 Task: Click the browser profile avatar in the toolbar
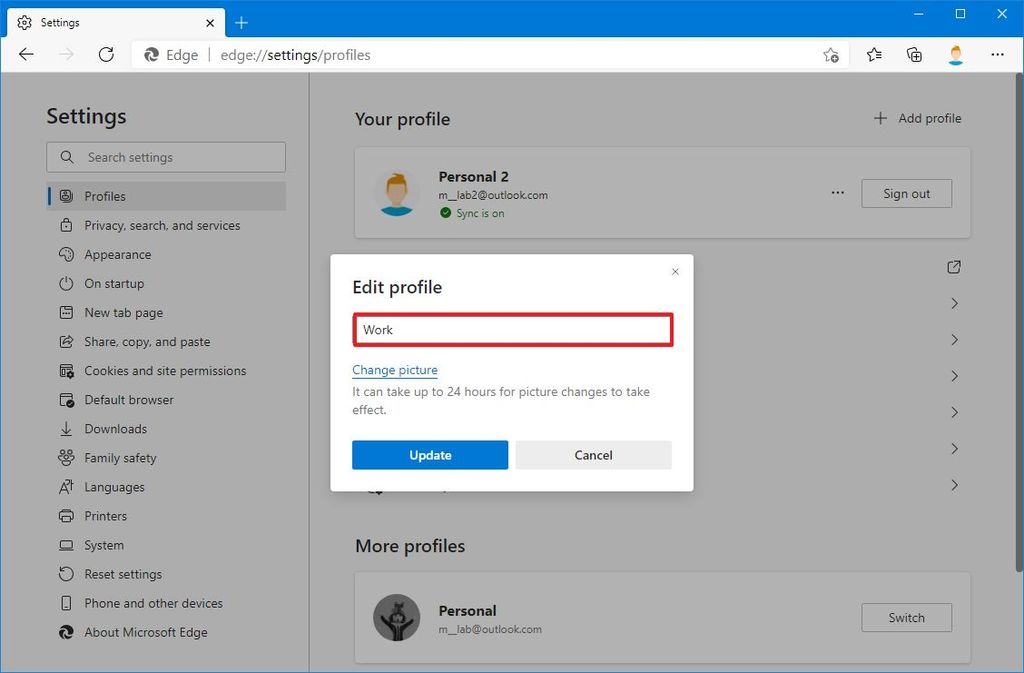(956, 55)
